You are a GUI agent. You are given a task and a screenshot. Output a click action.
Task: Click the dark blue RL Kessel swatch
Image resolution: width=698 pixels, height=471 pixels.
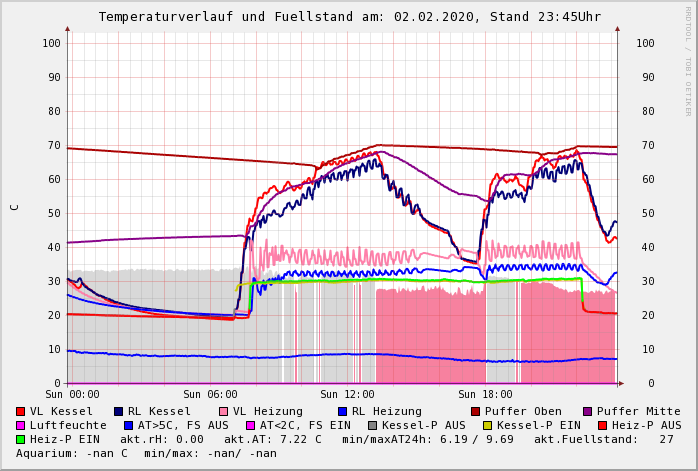click(119, 411)
